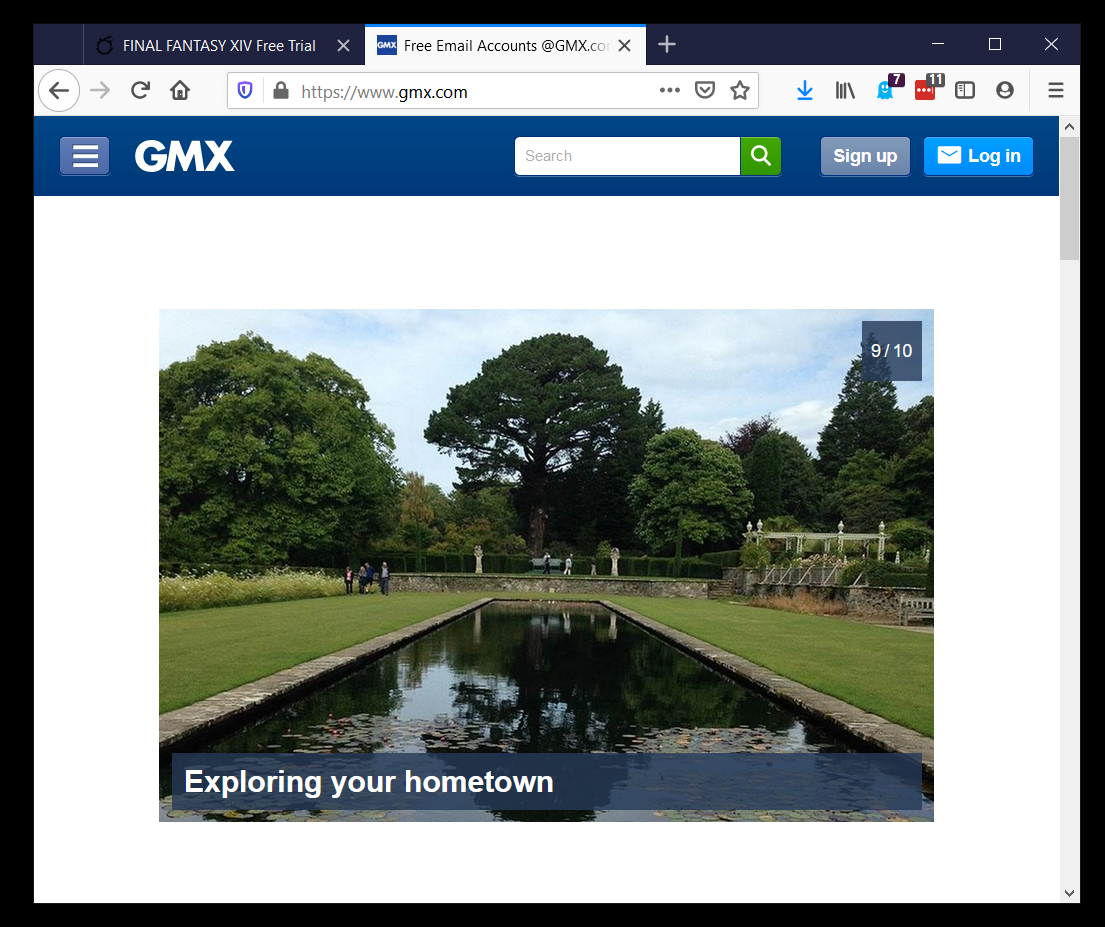Bookmark this page with the star icon
The height and width of the screenshot is (927, 1105).
[x=740, y=91]
